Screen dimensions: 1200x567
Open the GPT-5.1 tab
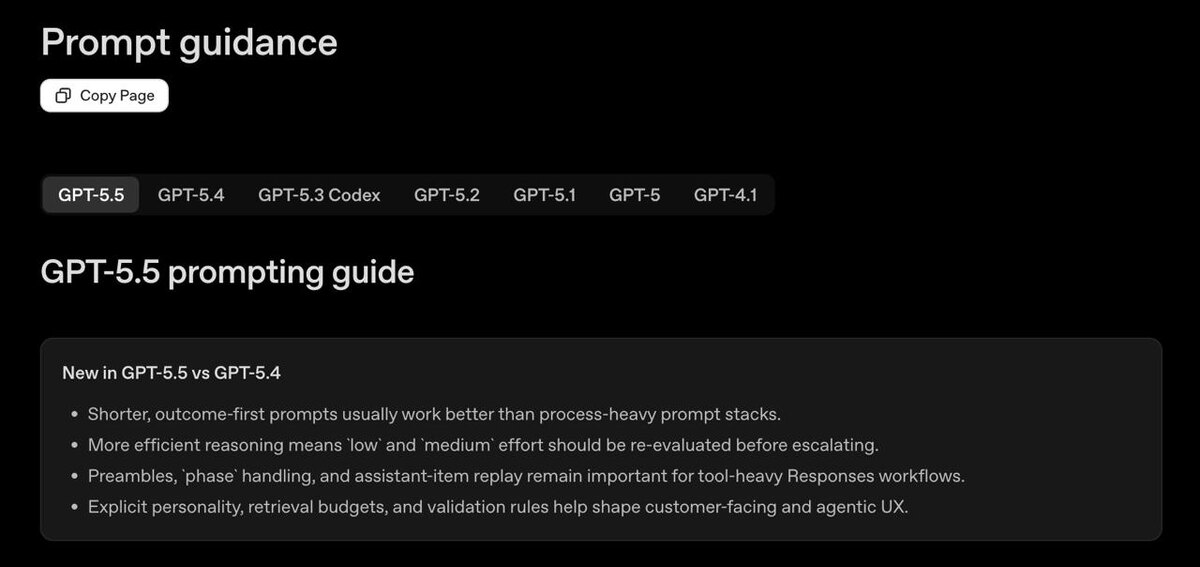point(544,195)
